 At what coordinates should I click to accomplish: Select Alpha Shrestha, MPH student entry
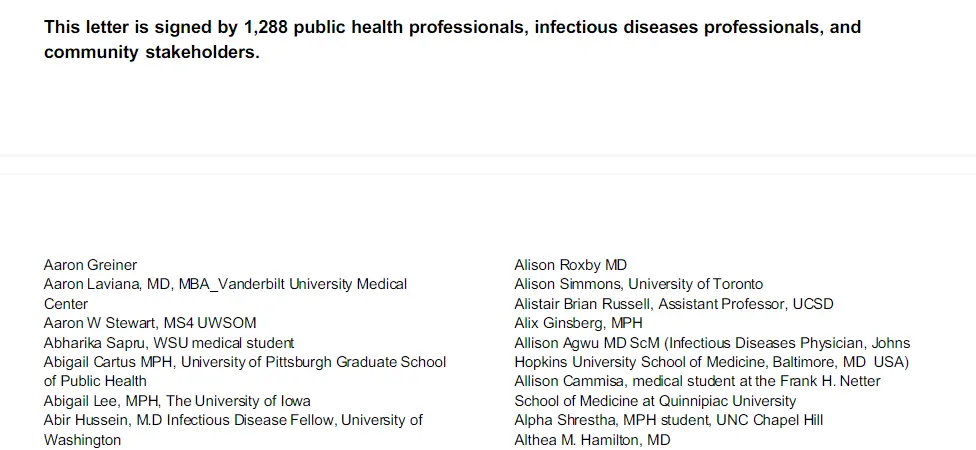point(668,420)
